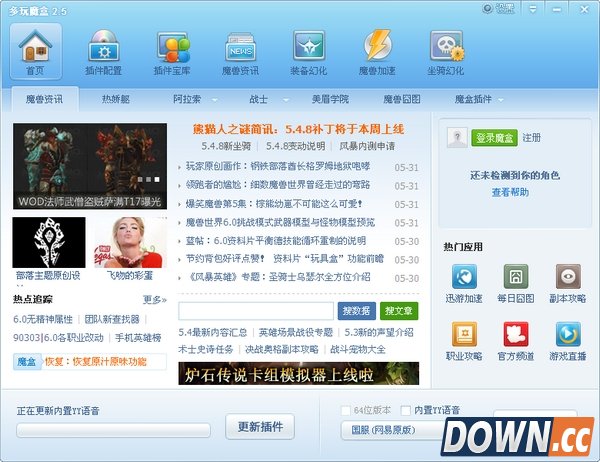Click the 注册 register link
The height and width of the screenshot is (462, 600).
coord(532,137)
